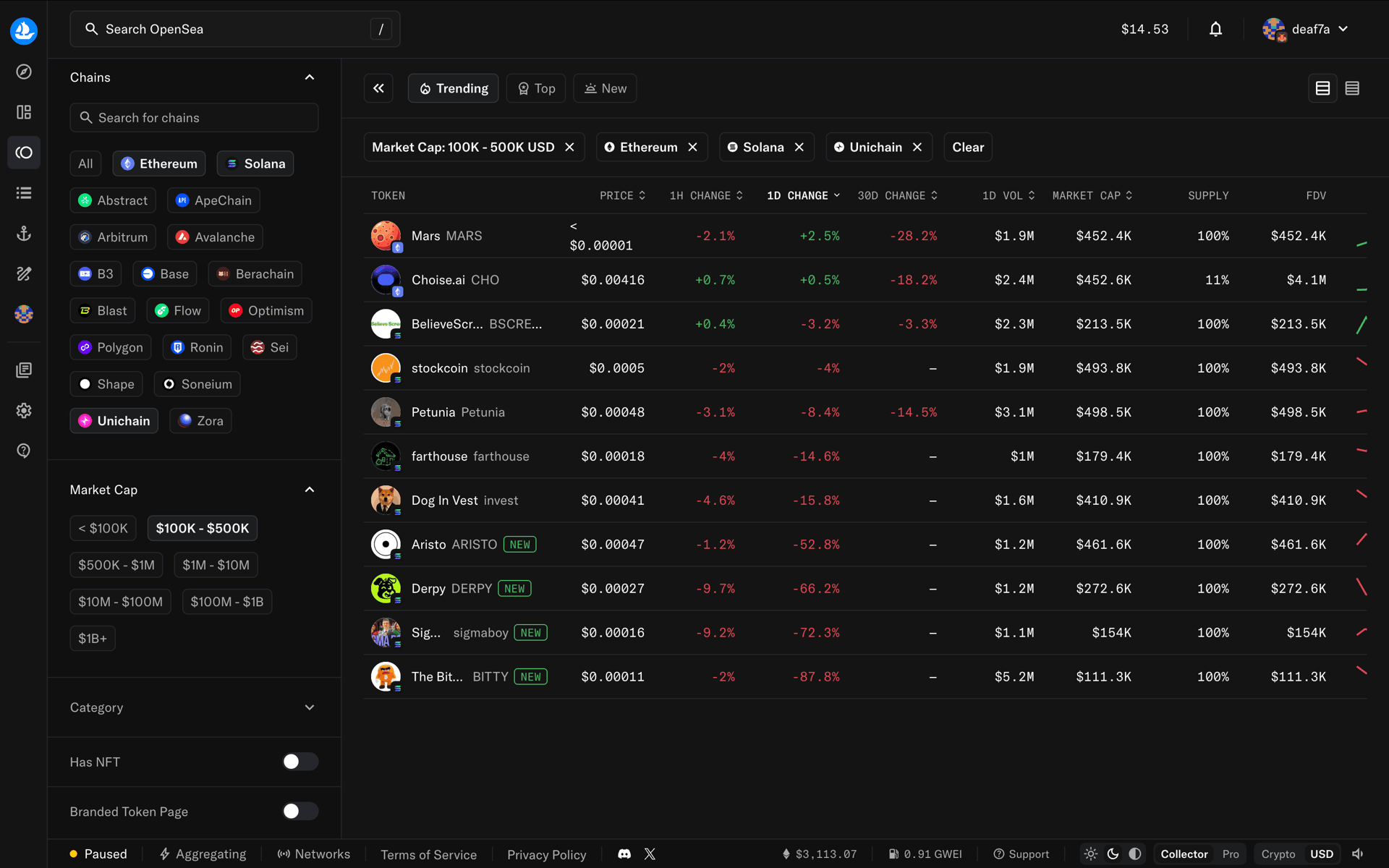Open the compass Discover icon in sidebar
Screen dimensions: 1389x868
pos(24,72)
